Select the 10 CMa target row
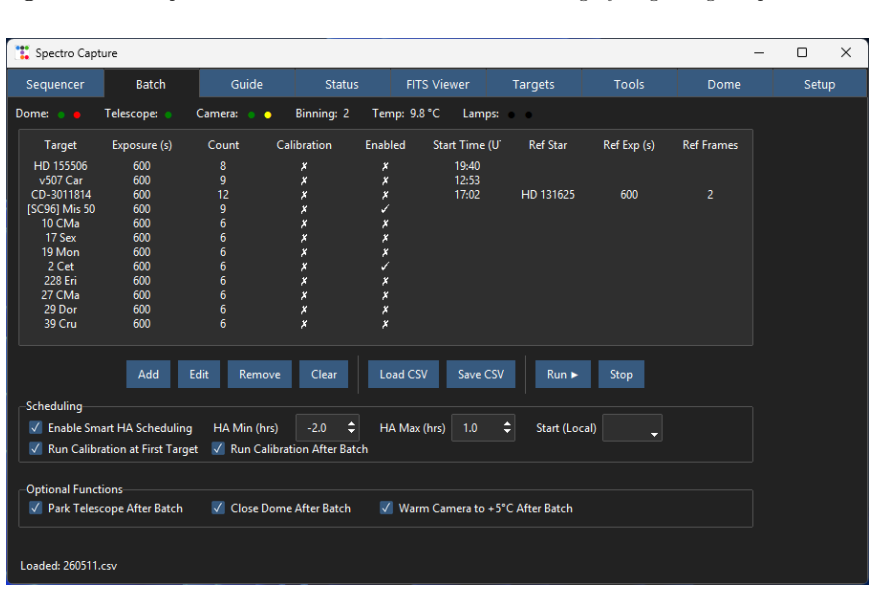The width and height of the screenshot is (875, 591). coord(386,223)
